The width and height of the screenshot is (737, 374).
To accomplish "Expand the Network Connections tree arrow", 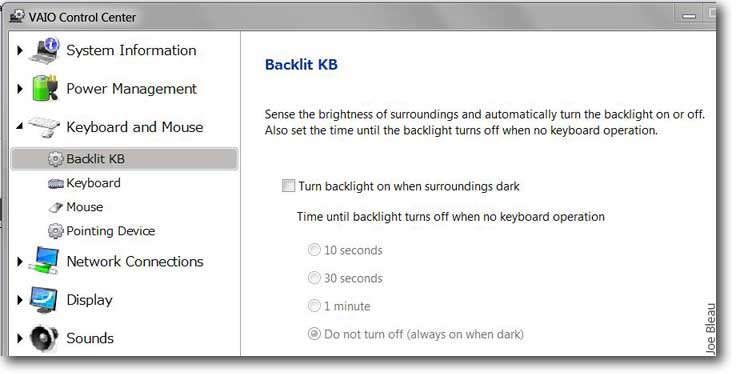I will click(x=20, y=261).
